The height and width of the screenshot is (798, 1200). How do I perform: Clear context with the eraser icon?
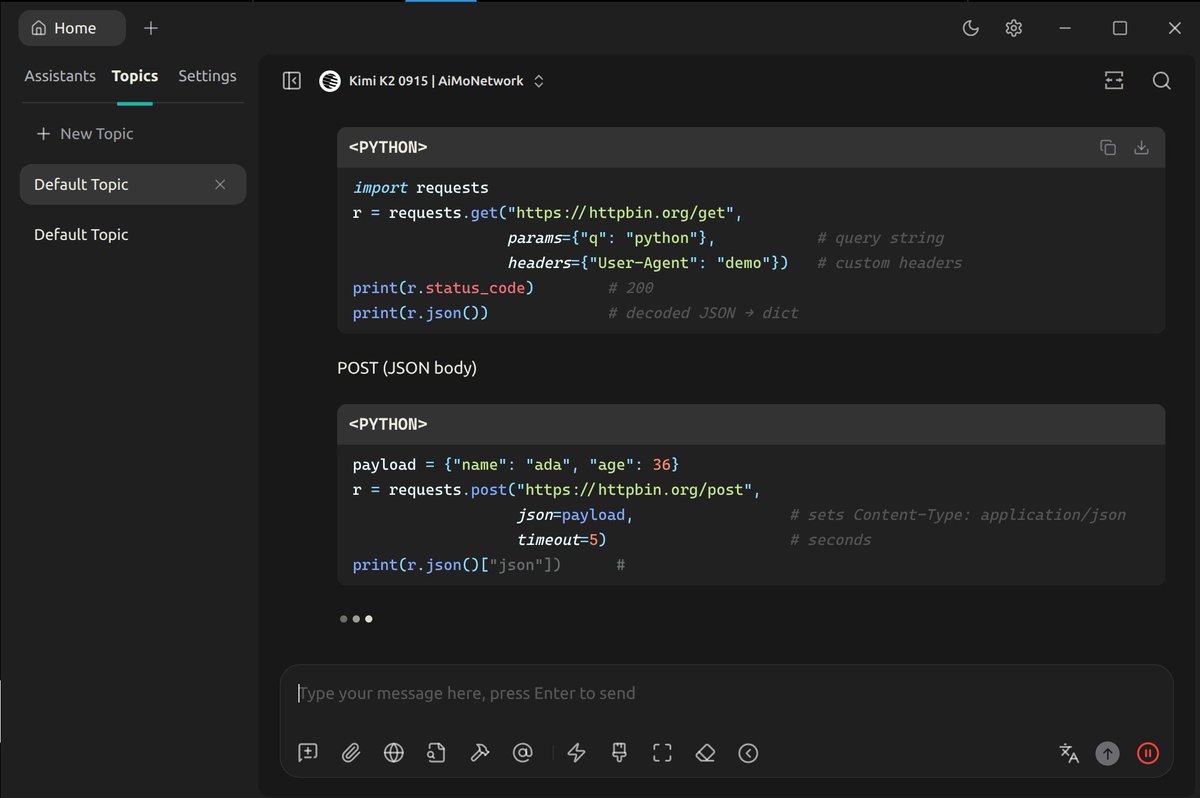coord(705,753)
